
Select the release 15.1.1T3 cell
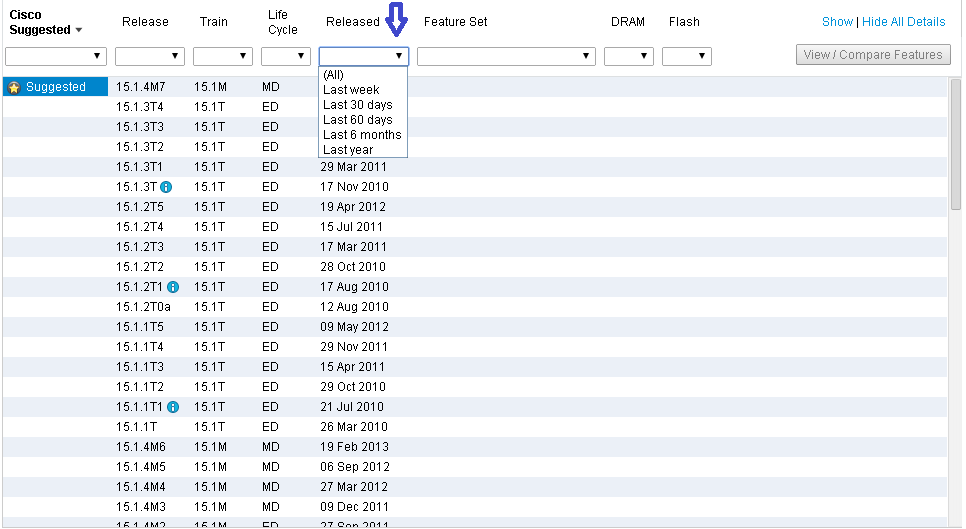(140, 367)
